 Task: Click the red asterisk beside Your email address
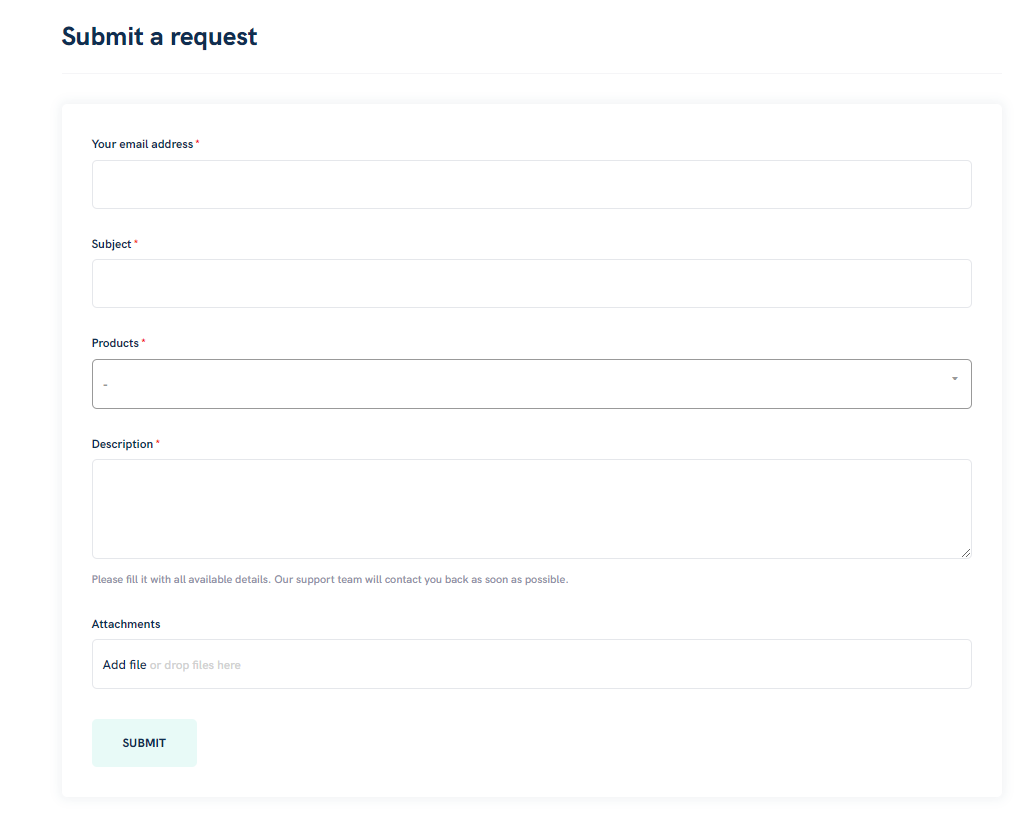tap(197, 142)
